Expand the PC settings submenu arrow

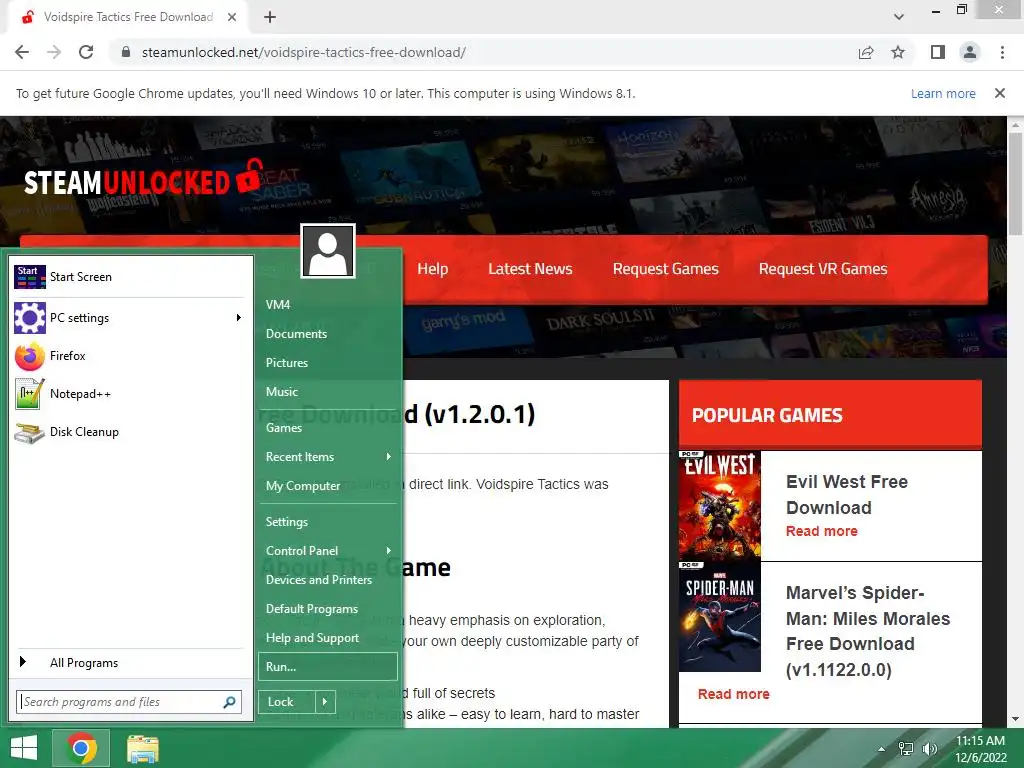(238, 317)
